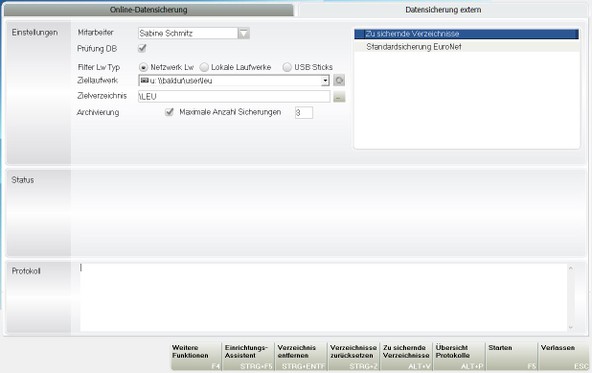Open the Mitarbeiter dropdown arrow
The height and width of the screenshot is (373, 592).
coord(244,33)
